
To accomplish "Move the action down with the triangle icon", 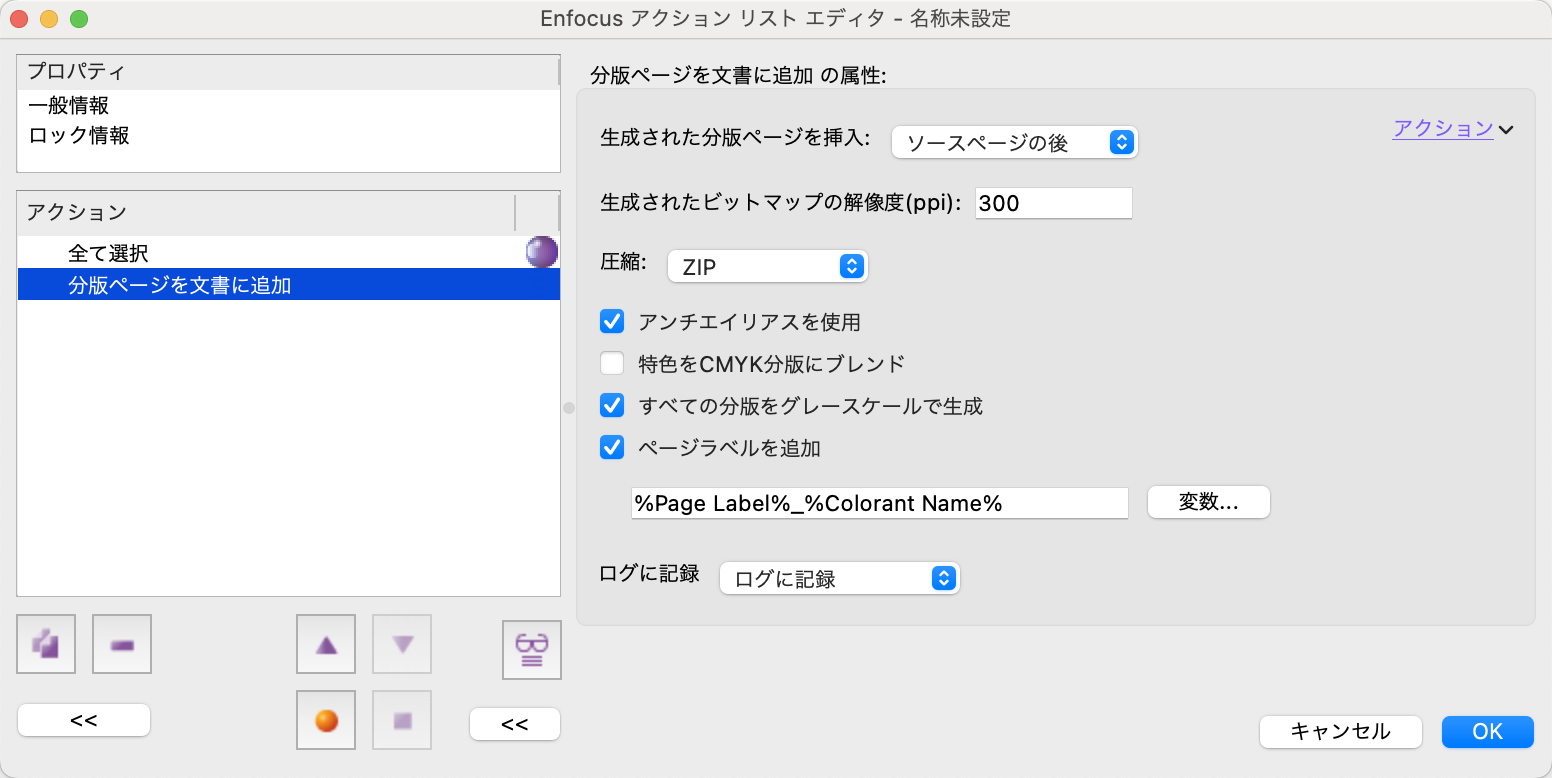I will [402, 645].
